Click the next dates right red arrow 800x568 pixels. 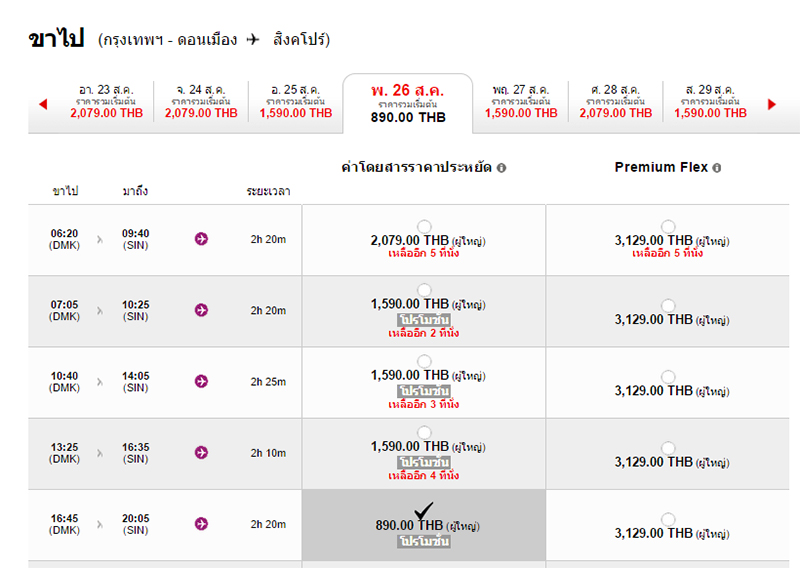point(771,104)
